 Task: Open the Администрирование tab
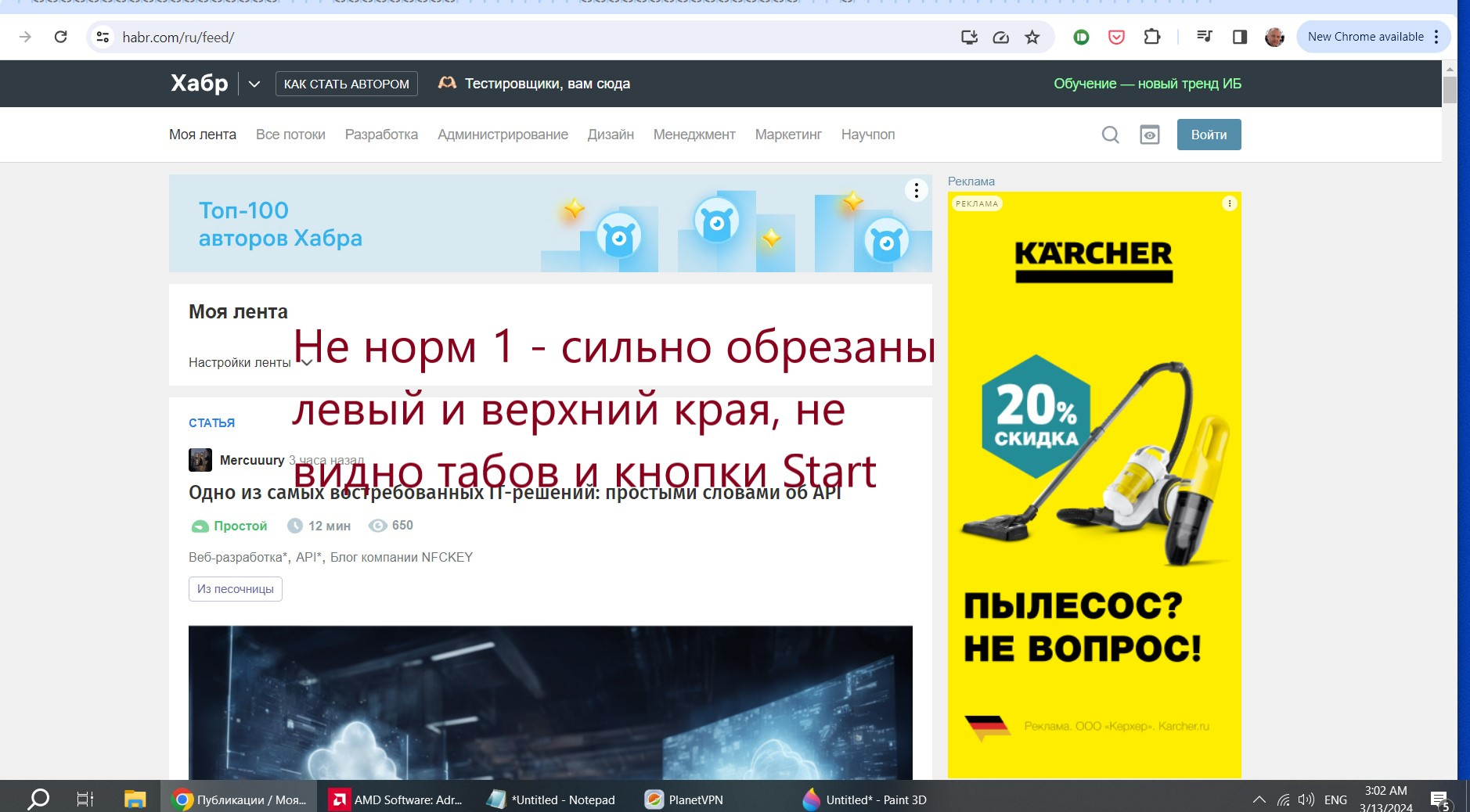(503, 135)
